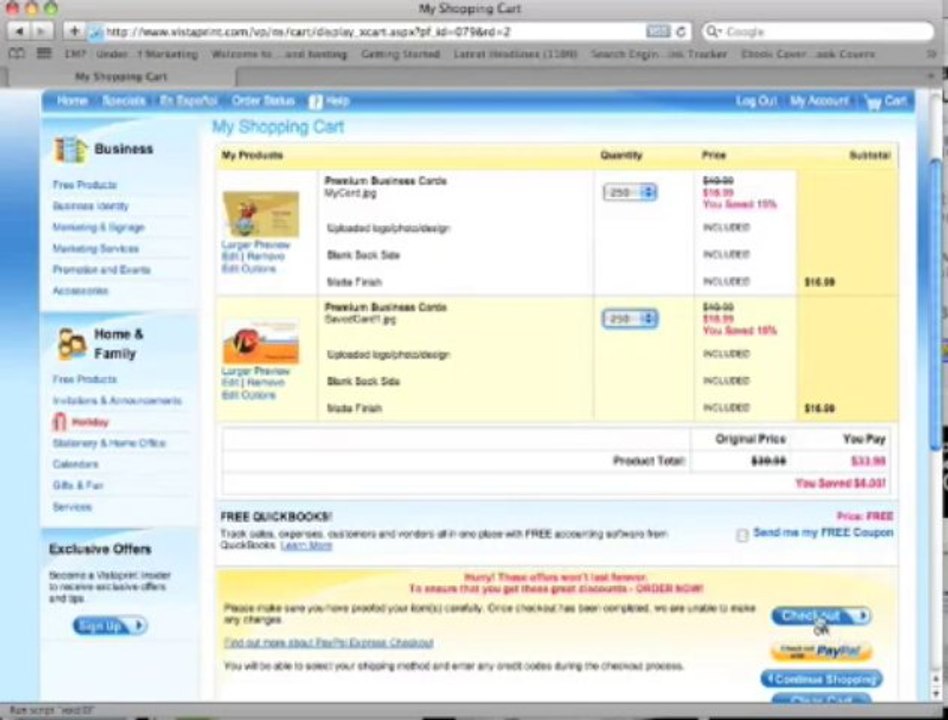This screenshot has height=720, width=948.
Task: Click the Home & Family people icon
Action: click(72, 343)
